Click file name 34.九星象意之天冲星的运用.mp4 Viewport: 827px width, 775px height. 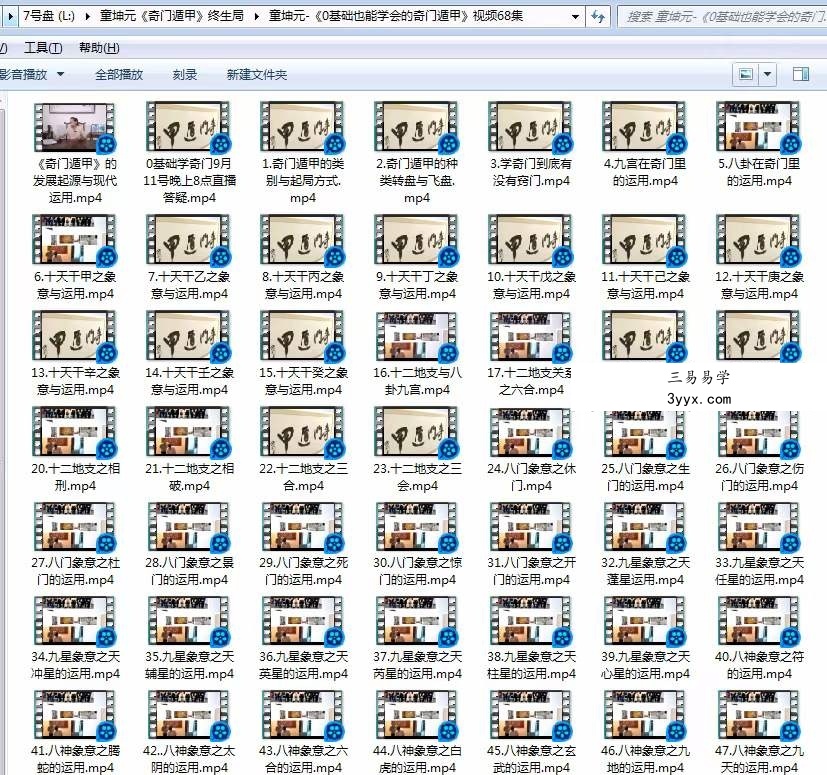click(x=75, y=665)
